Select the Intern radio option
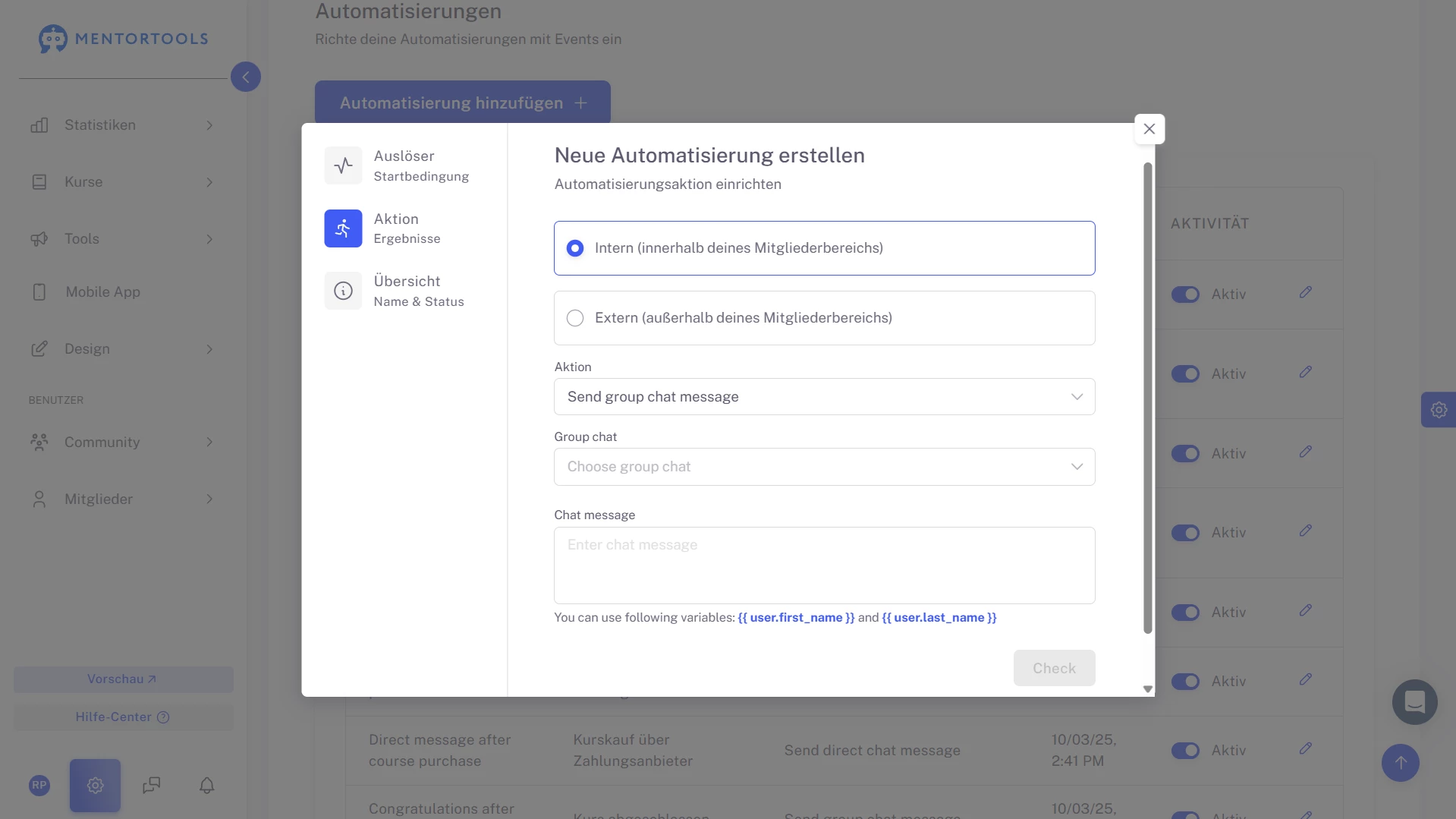The width and height of the screenshot is (1456, 819). 575,248
